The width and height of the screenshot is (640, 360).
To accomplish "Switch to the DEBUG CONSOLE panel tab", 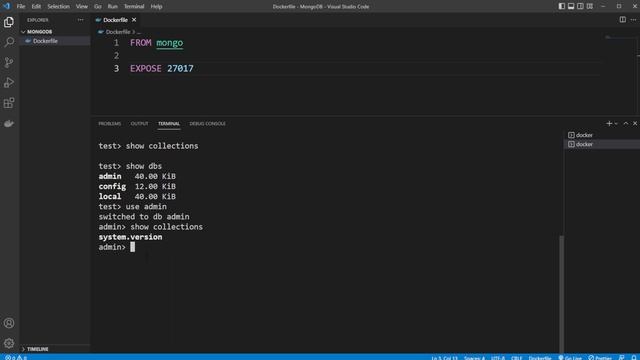I will 207,123.
